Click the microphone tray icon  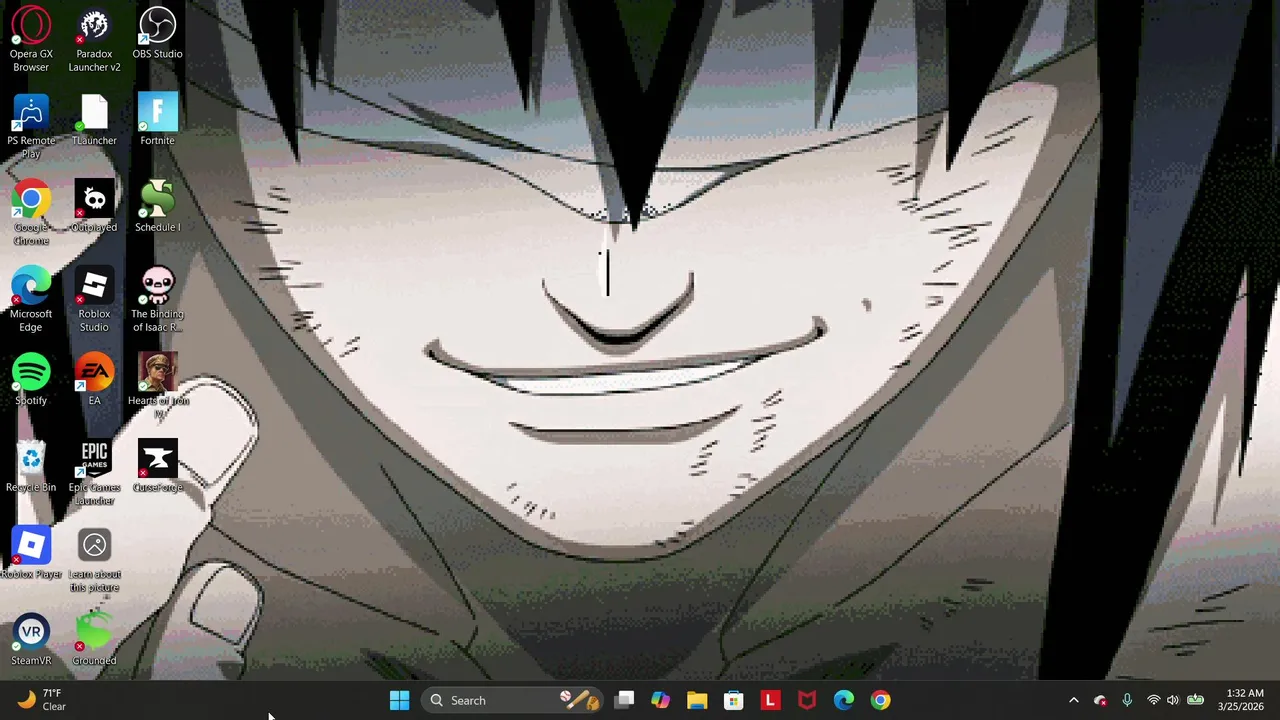click(x=1127, y=700)
